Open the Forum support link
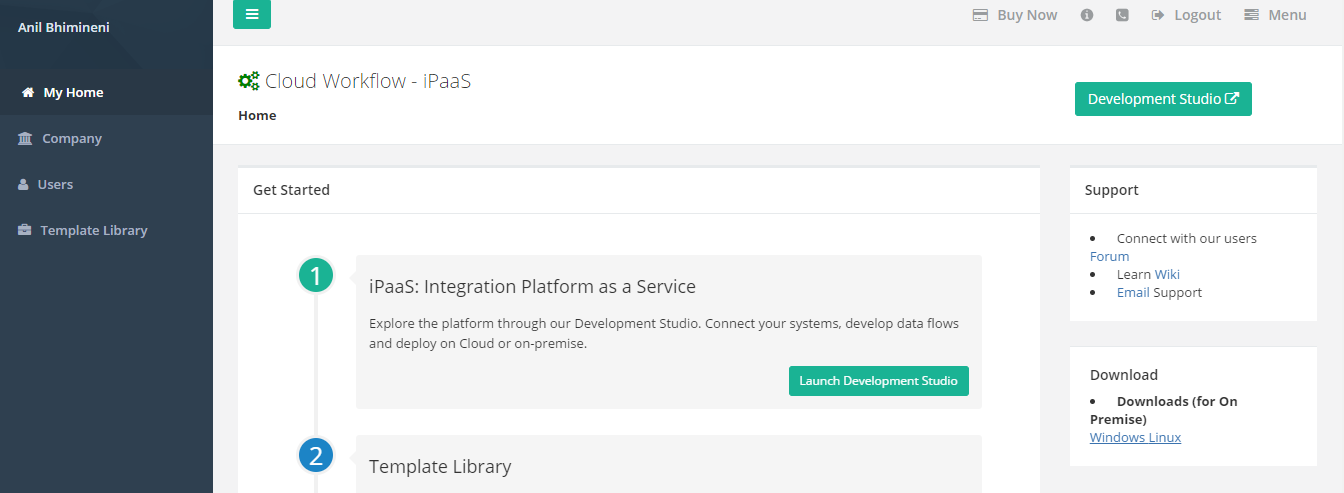Viewport: 1344px width, 493px height. 1109,256
